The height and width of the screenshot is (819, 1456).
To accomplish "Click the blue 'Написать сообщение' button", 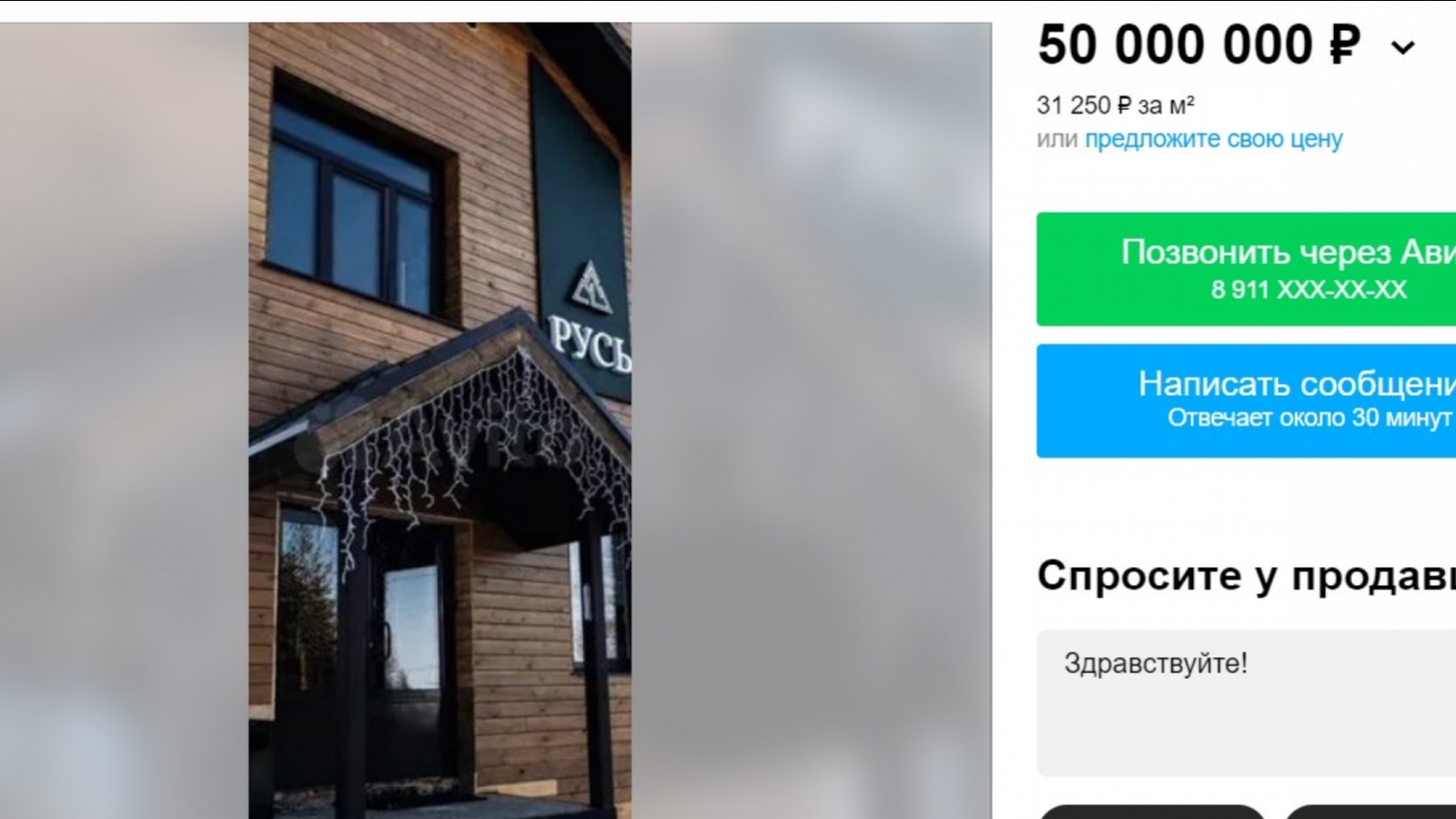I will tap(1246, 400).
